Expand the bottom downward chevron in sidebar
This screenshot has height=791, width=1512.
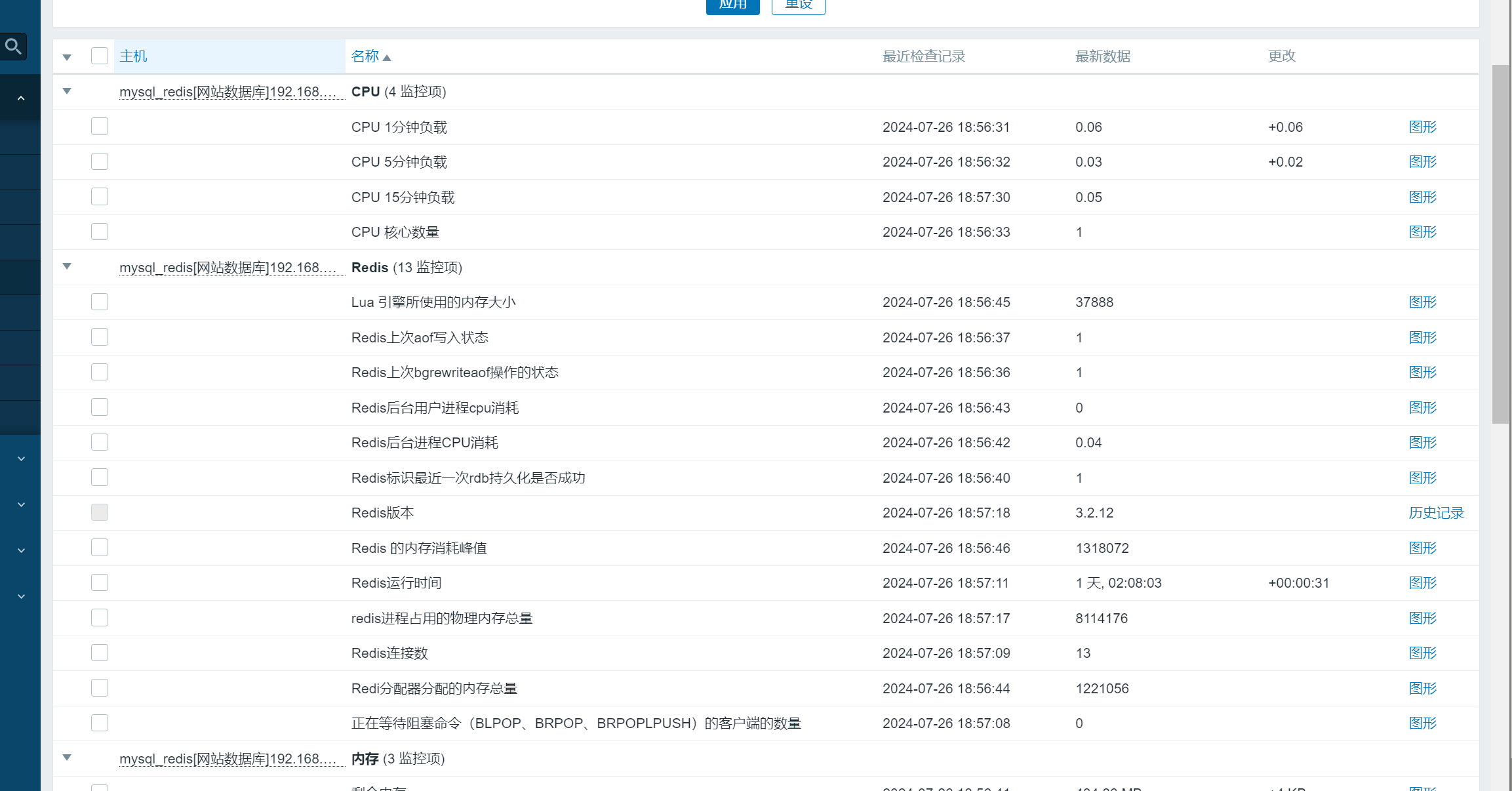(x=21, y=596)
